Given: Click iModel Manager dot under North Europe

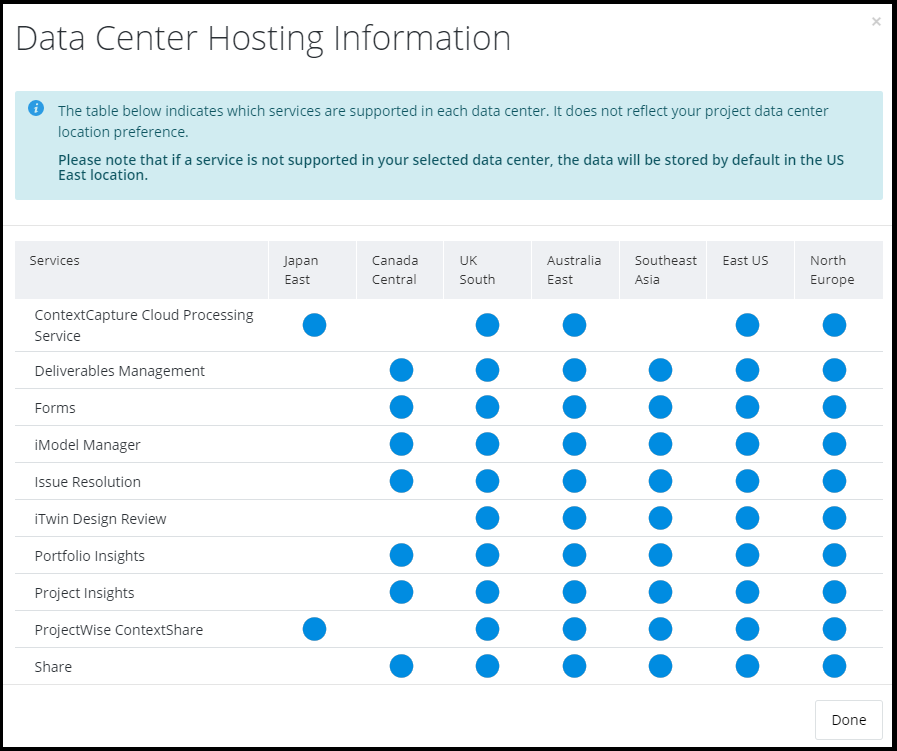Looking at the screenshot, I should coord(835,444).
